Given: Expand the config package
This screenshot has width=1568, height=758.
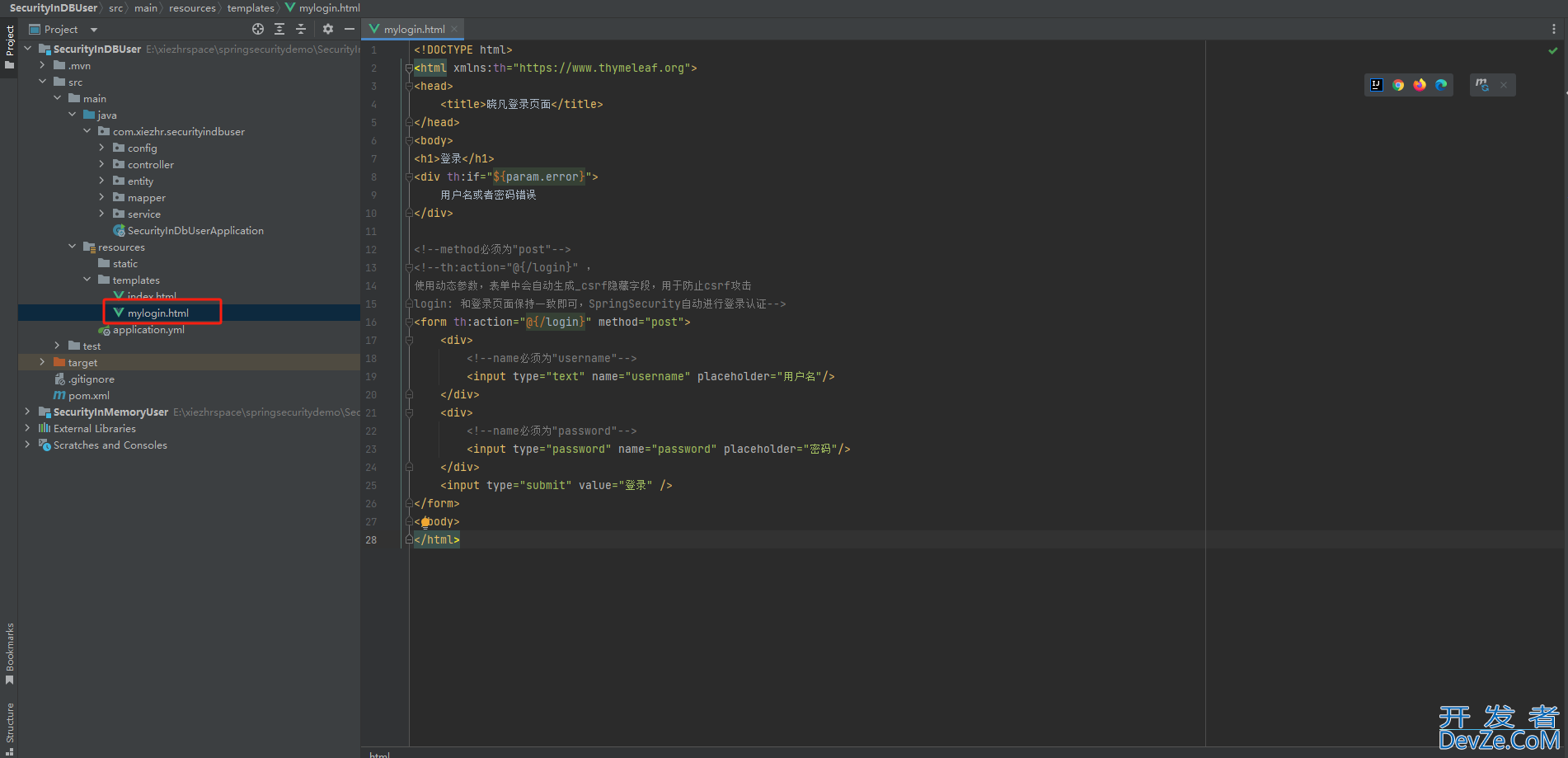Looking at the screenshot, I should 101,148.
